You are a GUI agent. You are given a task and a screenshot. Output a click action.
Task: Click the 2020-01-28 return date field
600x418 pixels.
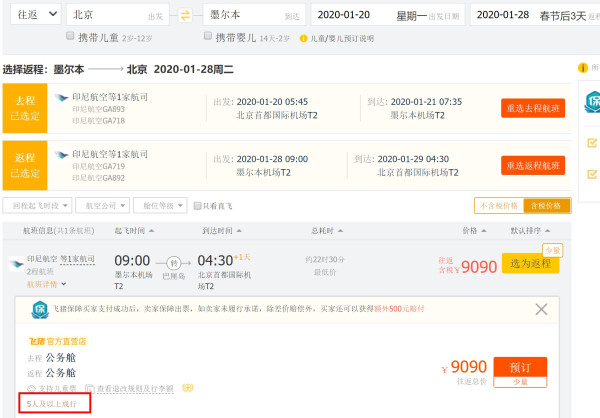pos(535,15)
